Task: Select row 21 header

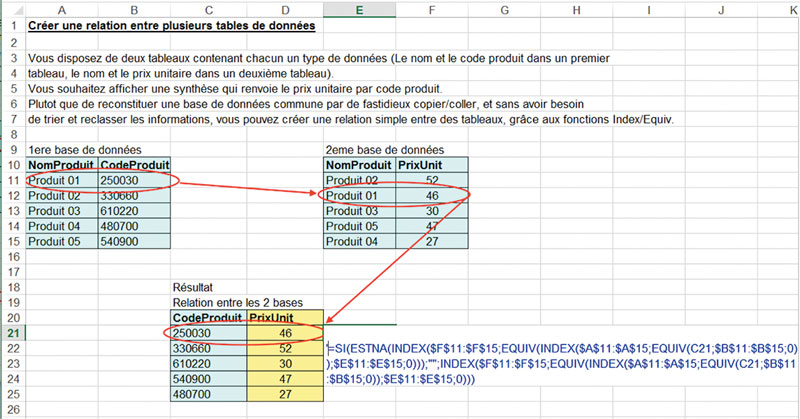Action: tap(13, 333)
